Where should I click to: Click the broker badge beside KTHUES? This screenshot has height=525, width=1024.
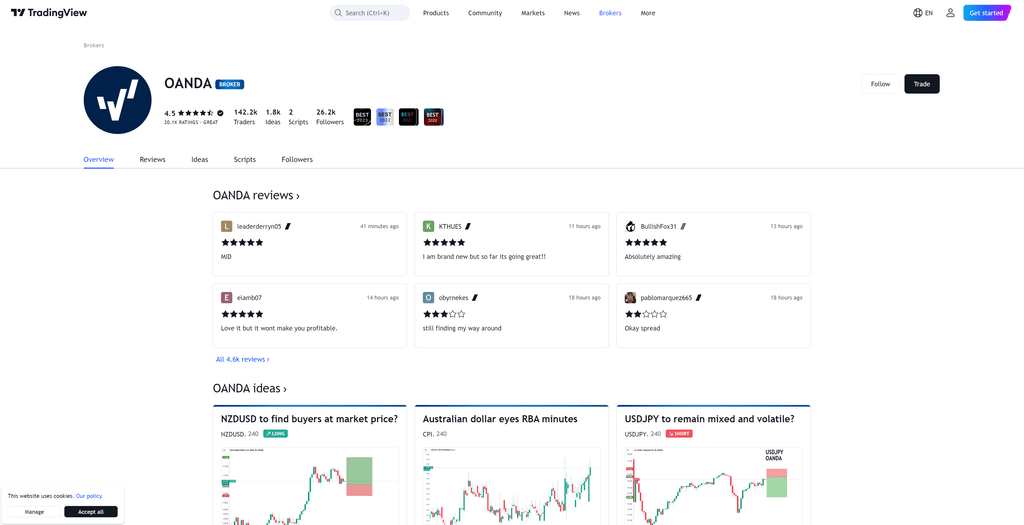[468, 227]
